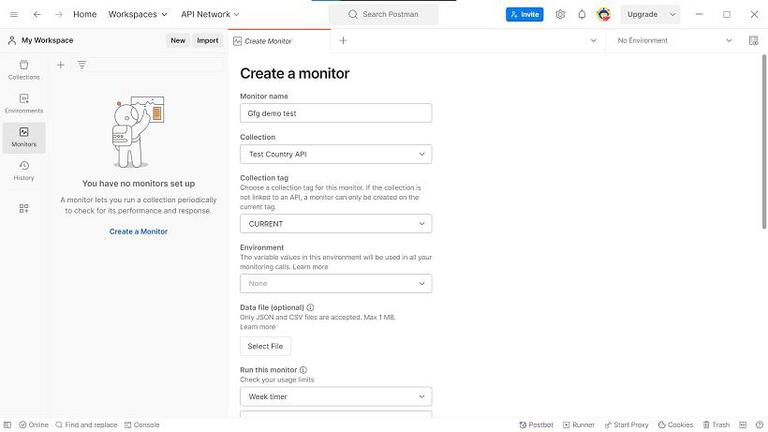
Task: Click the Select File button
Action: (265, 346)
